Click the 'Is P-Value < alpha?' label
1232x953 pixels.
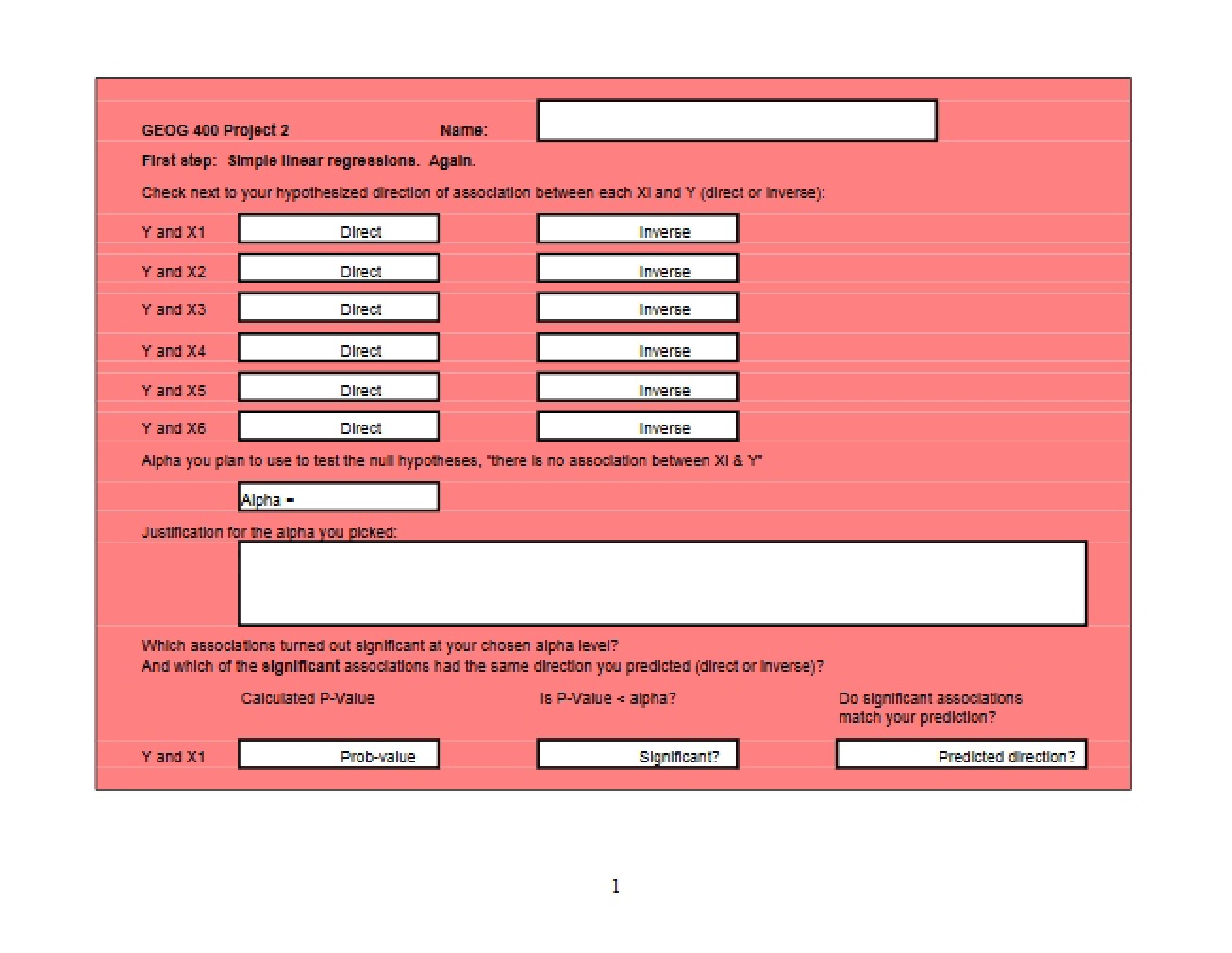608,698
